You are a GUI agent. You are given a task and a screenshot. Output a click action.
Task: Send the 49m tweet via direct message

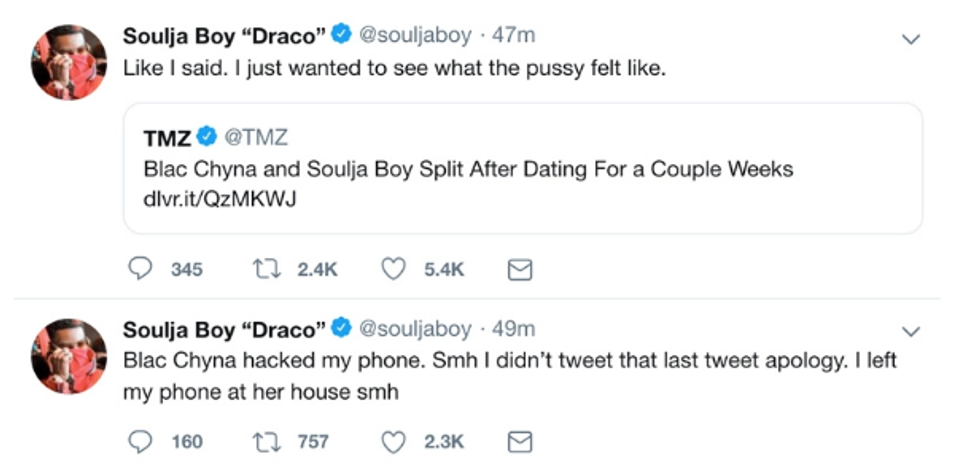[521, 441]
